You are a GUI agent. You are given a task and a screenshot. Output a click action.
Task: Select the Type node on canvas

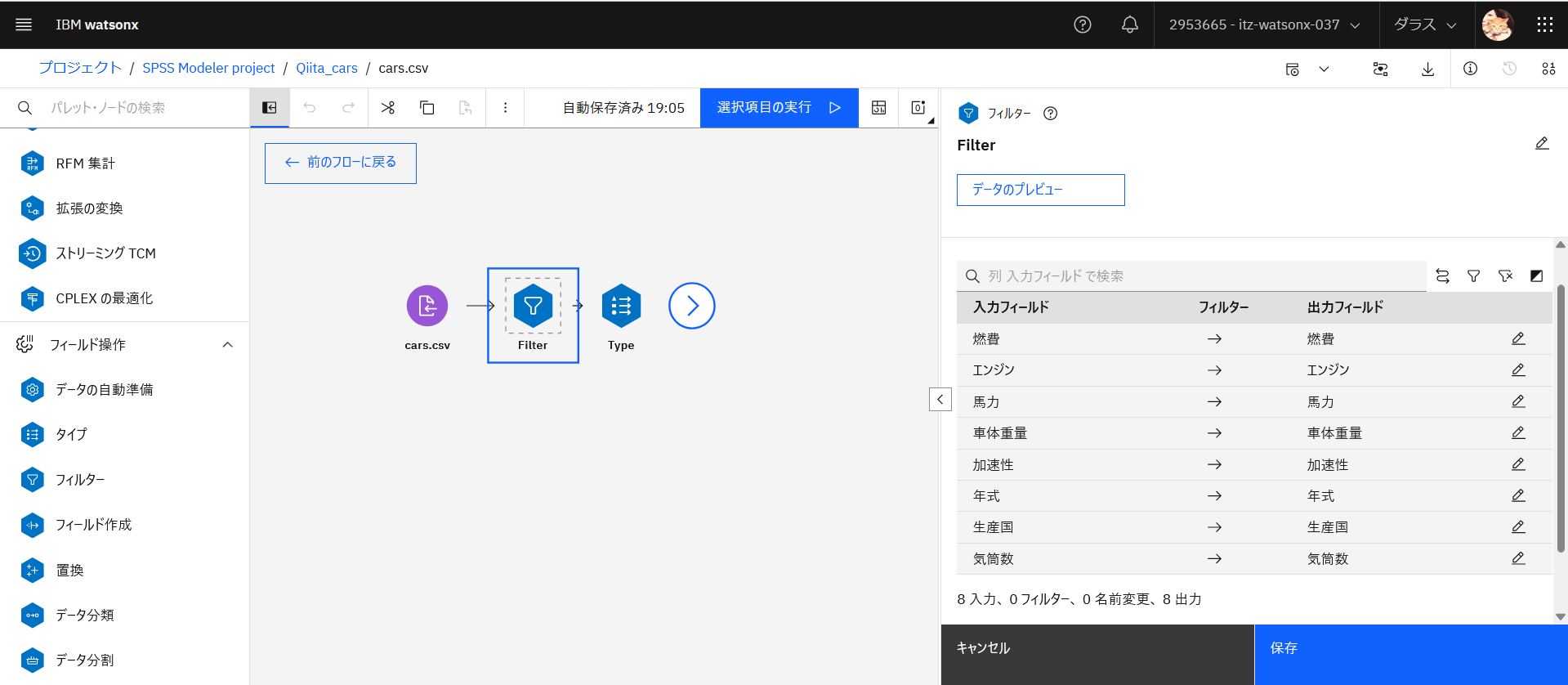point(621,306)
